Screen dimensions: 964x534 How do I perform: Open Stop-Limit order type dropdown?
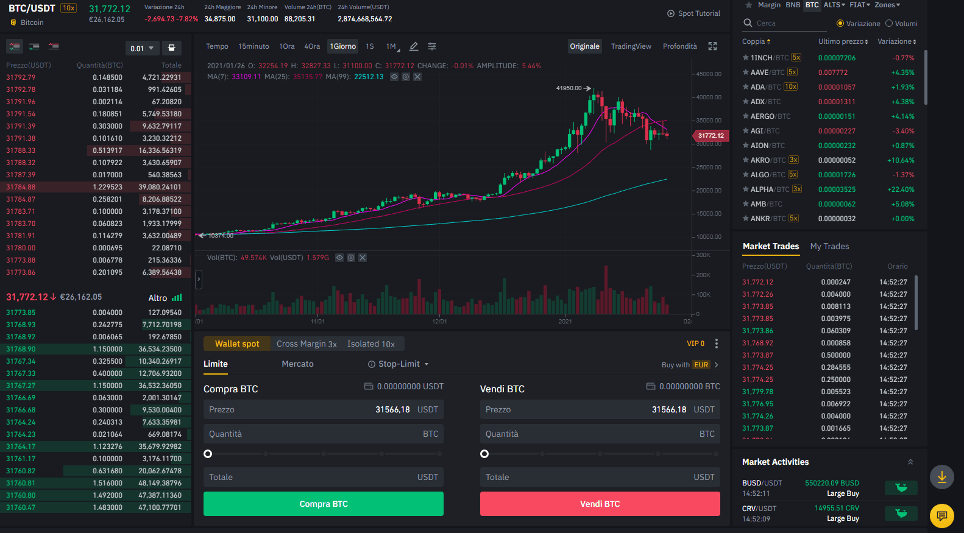[x=398, y=364]
